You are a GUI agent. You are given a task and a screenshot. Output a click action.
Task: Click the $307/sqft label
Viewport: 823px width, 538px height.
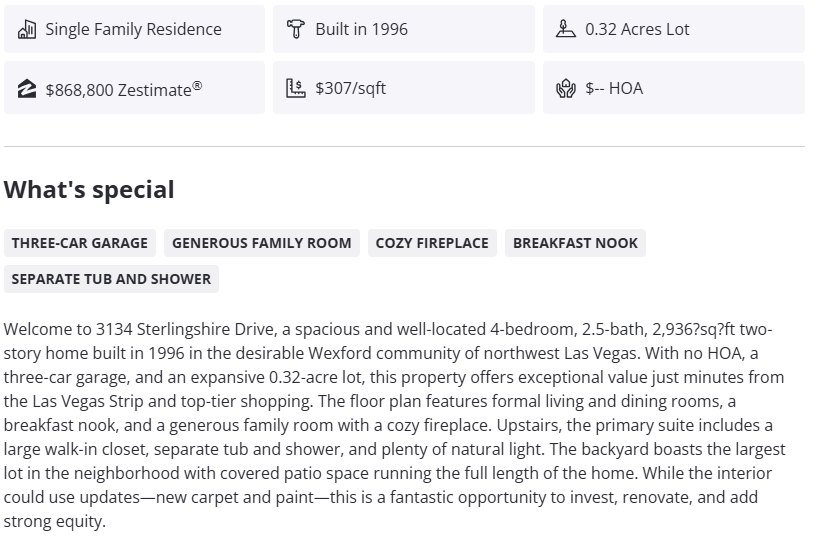350,88
